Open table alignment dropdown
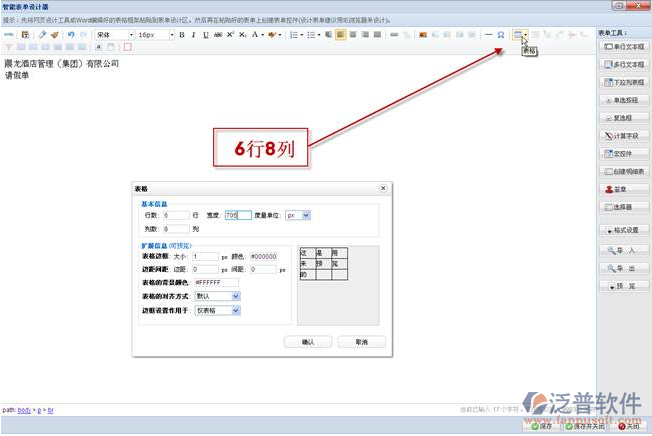 [x=217, y=296]
